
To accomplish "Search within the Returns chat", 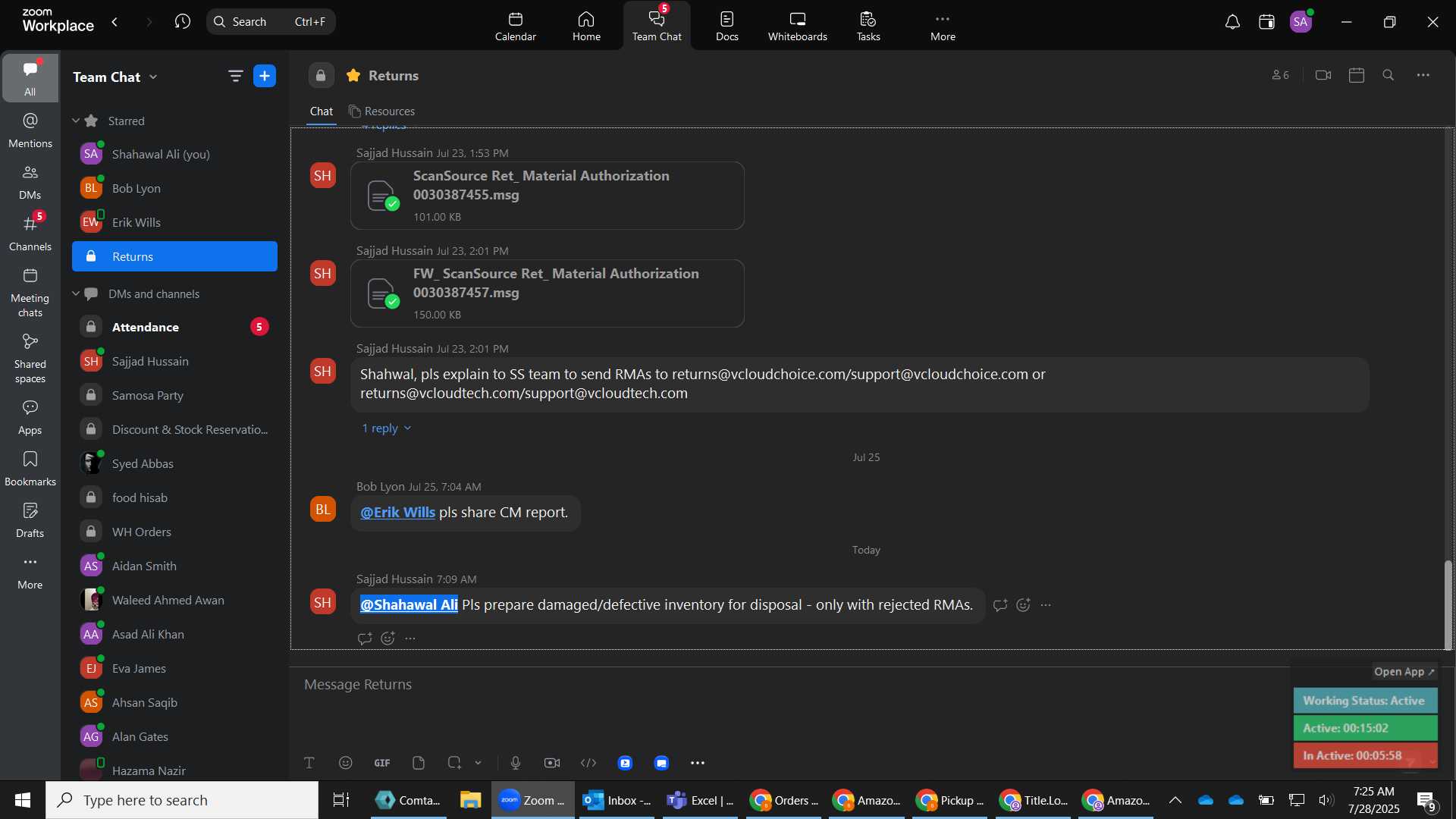I will click(x=1389, y=75).
